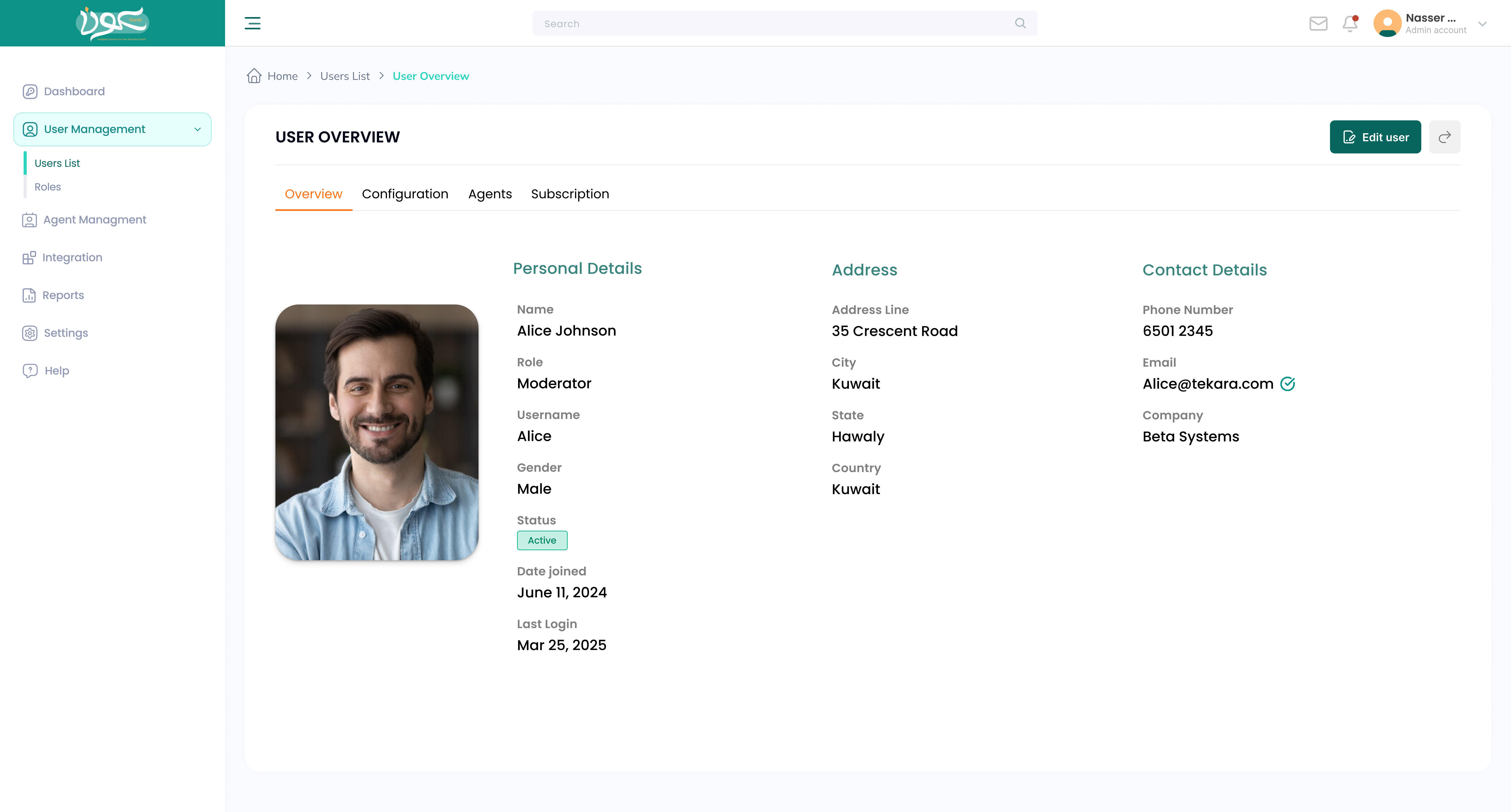Click the search magnifier icon
Image resolution: width=1511 pixels, height=812 pixels.
point(1020,23)
